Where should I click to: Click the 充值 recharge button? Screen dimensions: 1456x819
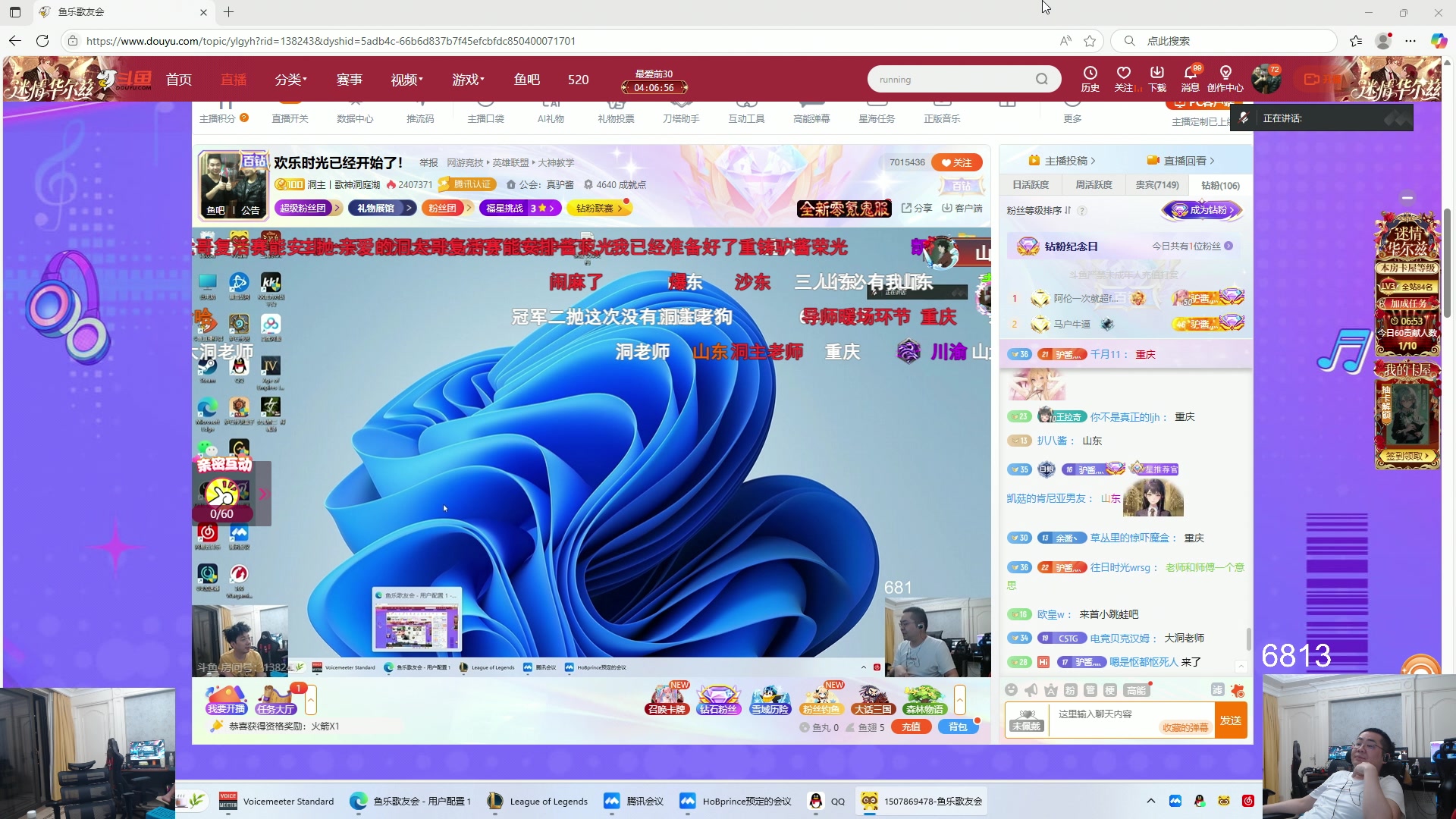point(911,726)
